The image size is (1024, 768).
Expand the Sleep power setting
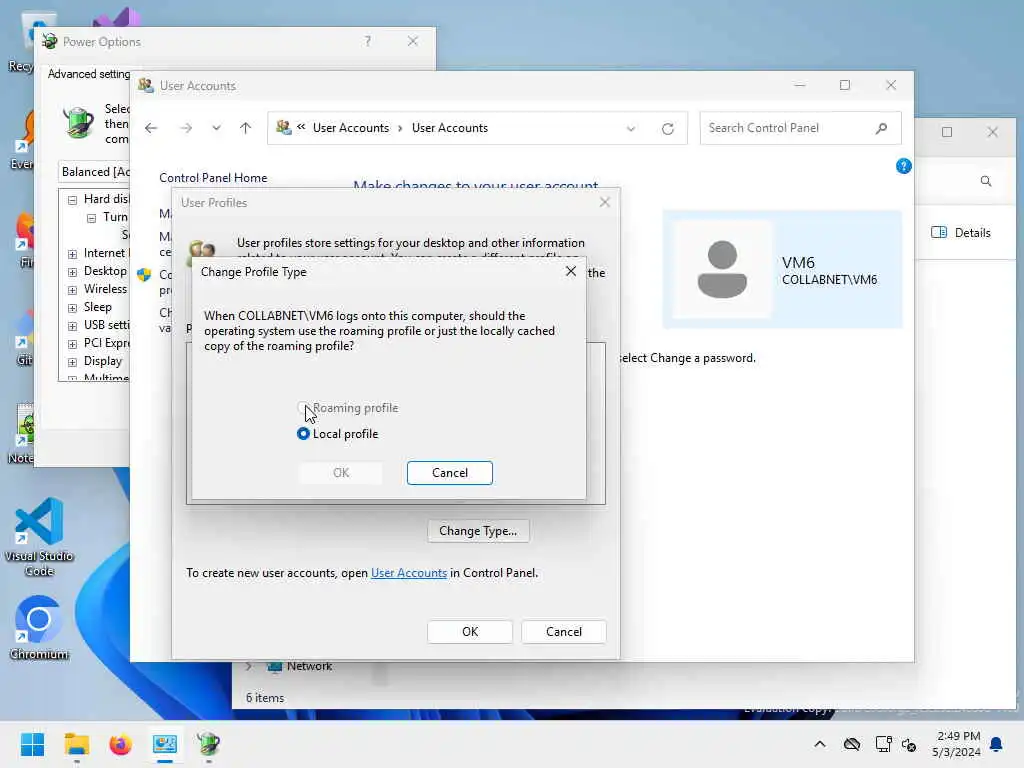coord(72,308)
